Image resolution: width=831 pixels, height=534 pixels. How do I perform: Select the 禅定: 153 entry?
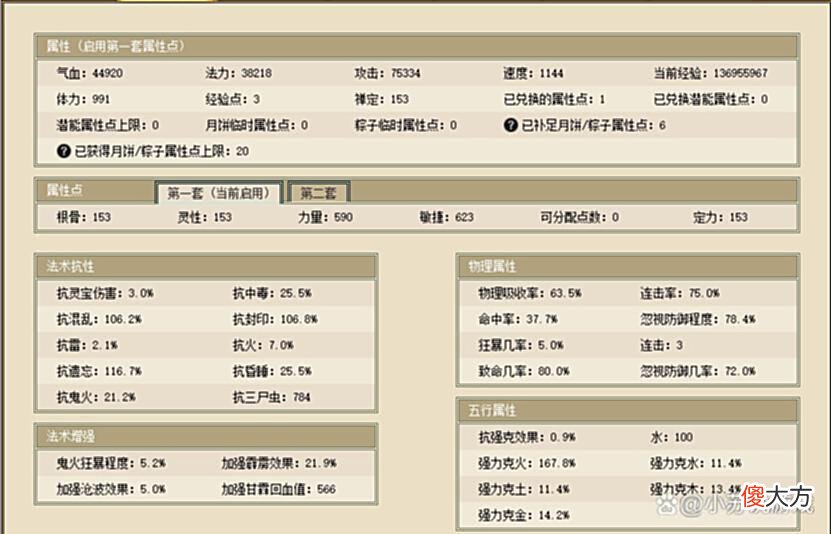pos(382,99)
